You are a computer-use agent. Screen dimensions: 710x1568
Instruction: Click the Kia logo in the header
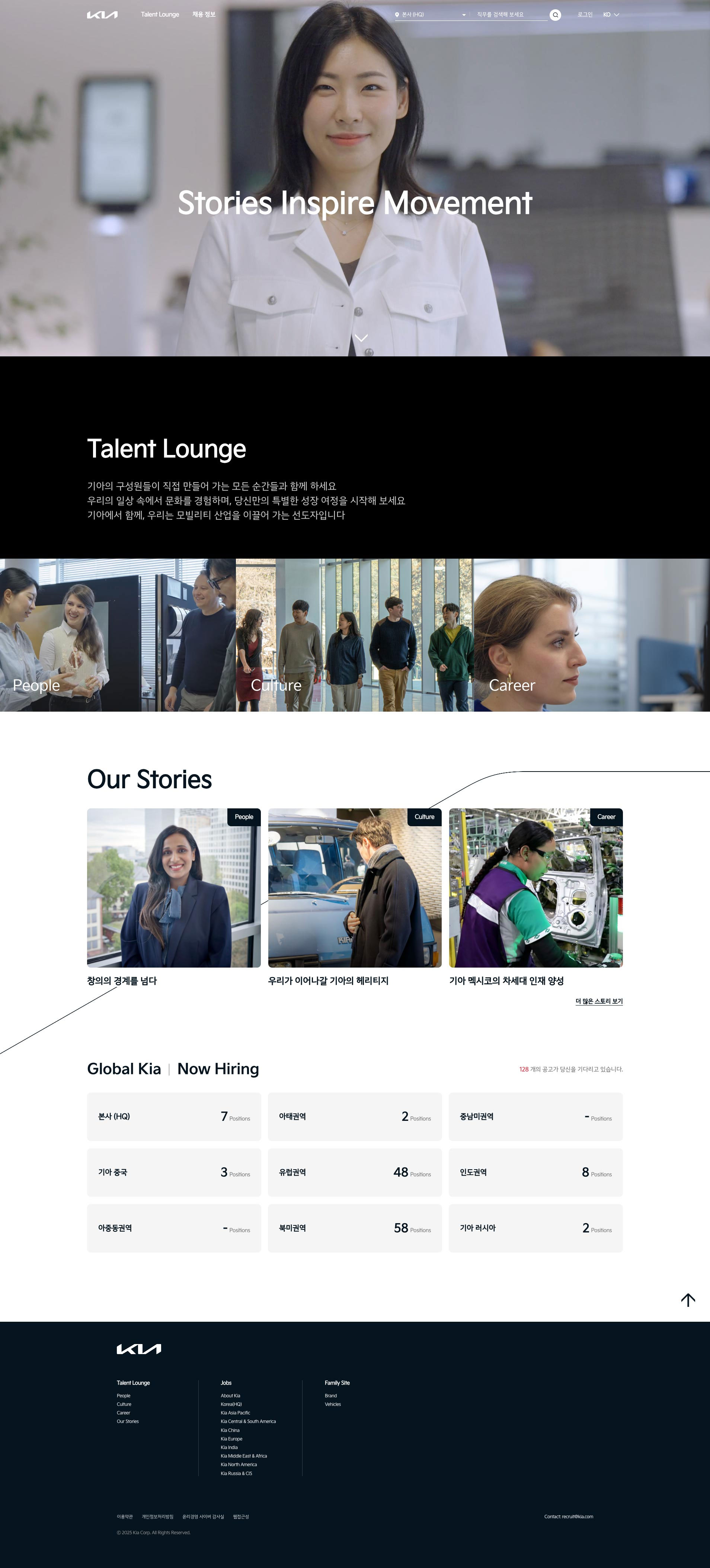pos(102,15)
